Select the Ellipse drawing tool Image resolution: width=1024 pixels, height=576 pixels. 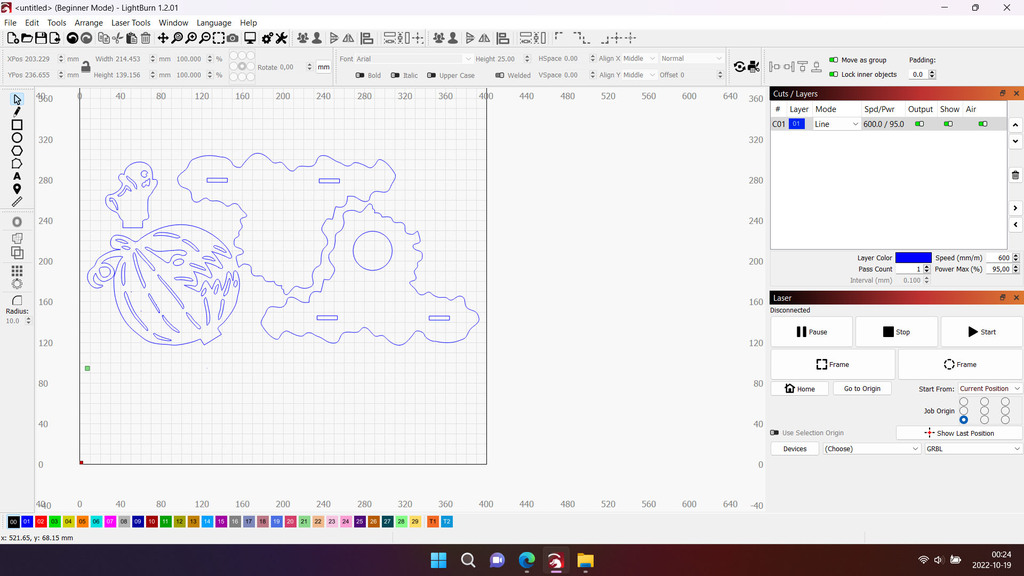(17, 138)
